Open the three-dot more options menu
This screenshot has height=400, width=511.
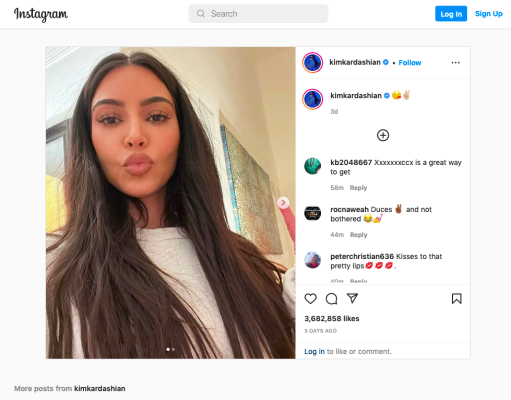455,63
